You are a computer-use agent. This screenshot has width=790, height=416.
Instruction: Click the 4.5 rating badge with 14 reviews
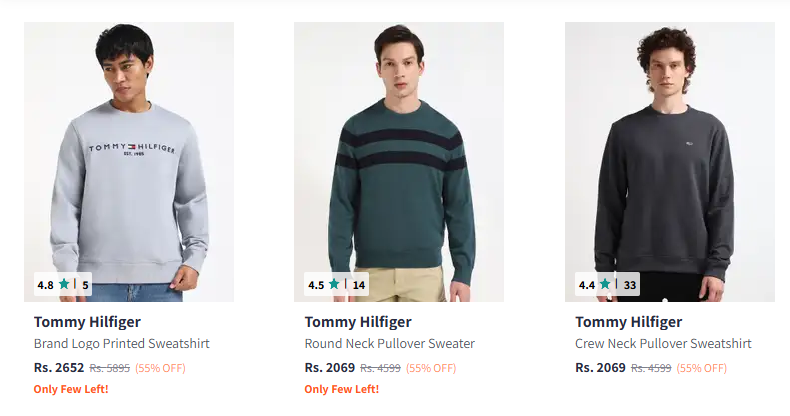tap(336, 284)
